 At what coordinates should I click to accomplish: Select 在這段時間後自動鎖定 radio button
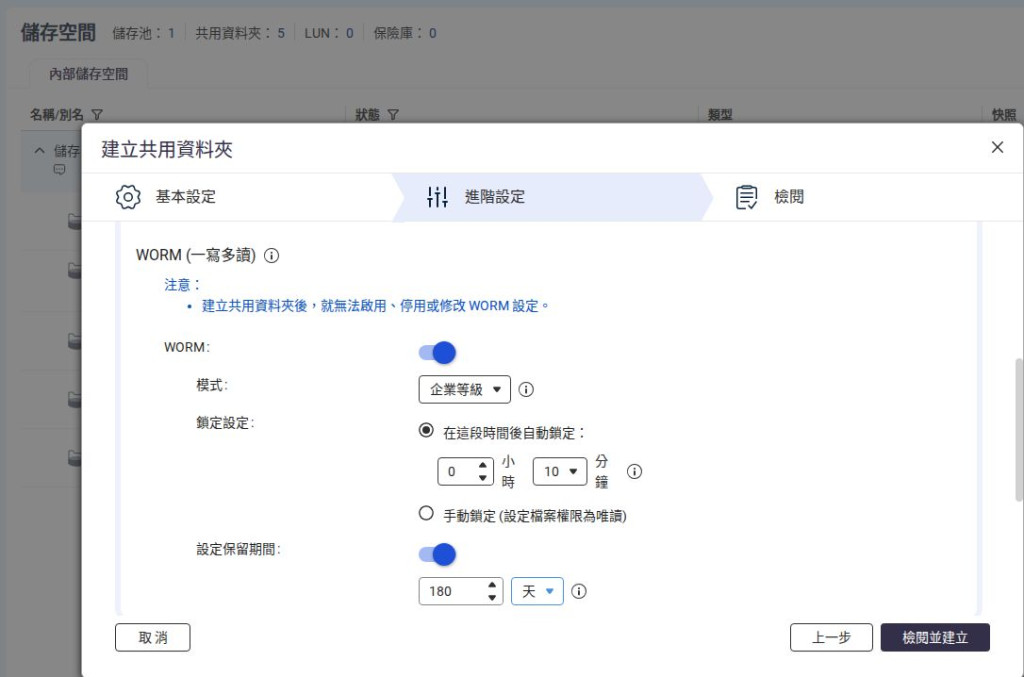click(x=426, y=430)
